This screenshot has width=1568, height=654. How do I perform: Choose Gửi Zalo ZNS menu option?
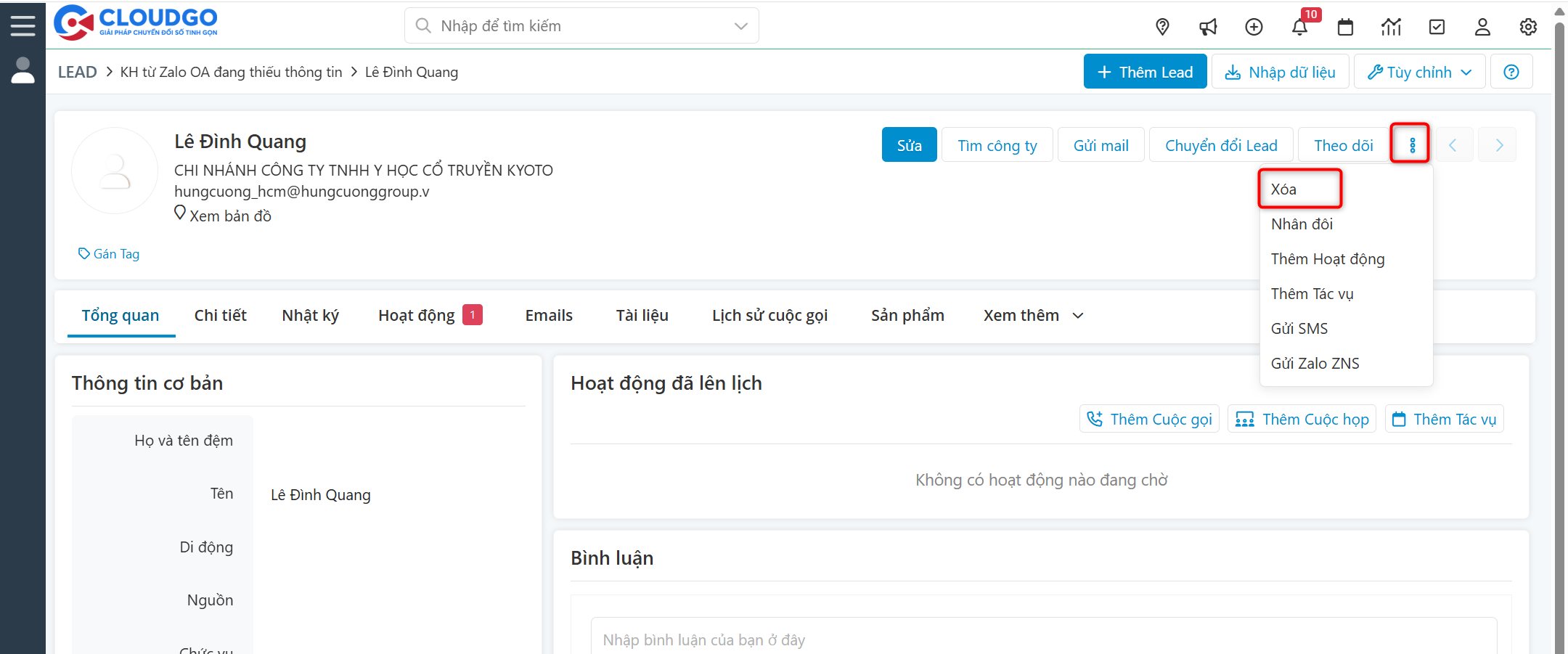pyautogui.click(x=1315, y=364)
